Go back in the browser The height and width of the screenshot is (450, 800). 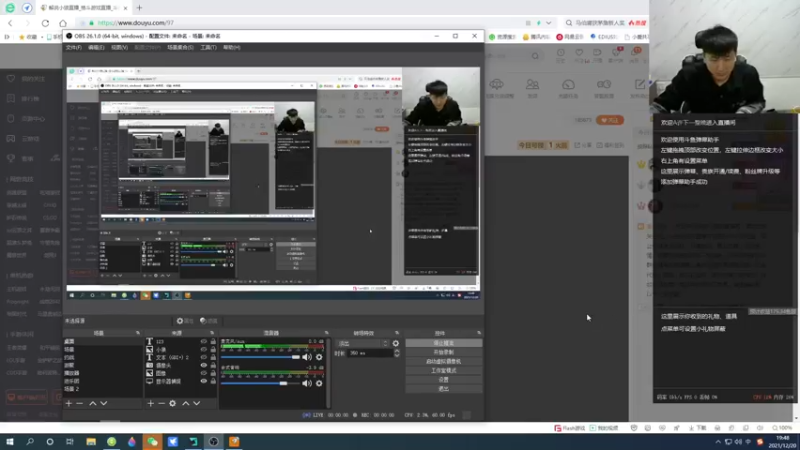point(10,23)
